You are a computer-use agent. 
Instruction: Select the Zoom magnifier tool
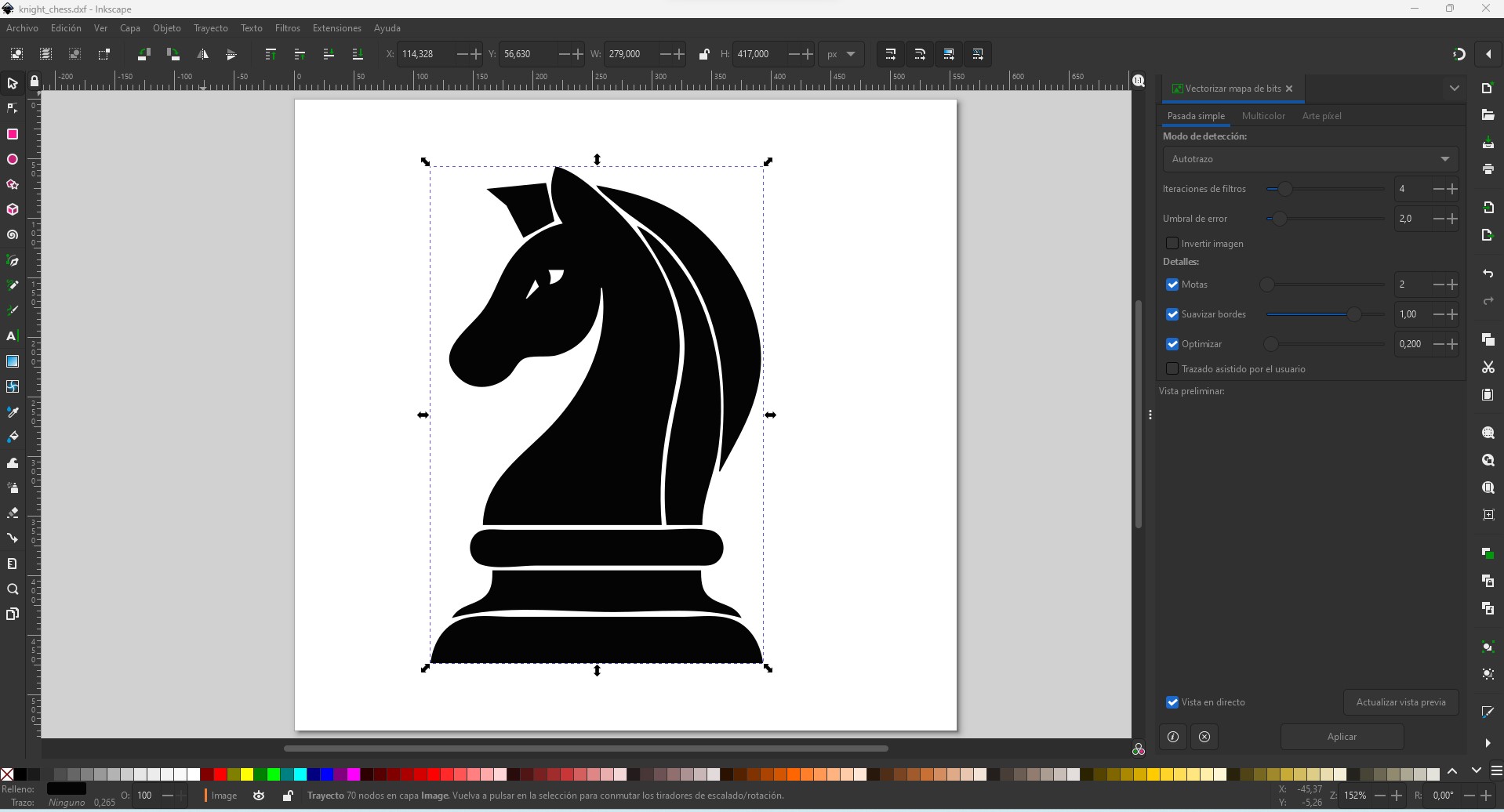[13, 589]
